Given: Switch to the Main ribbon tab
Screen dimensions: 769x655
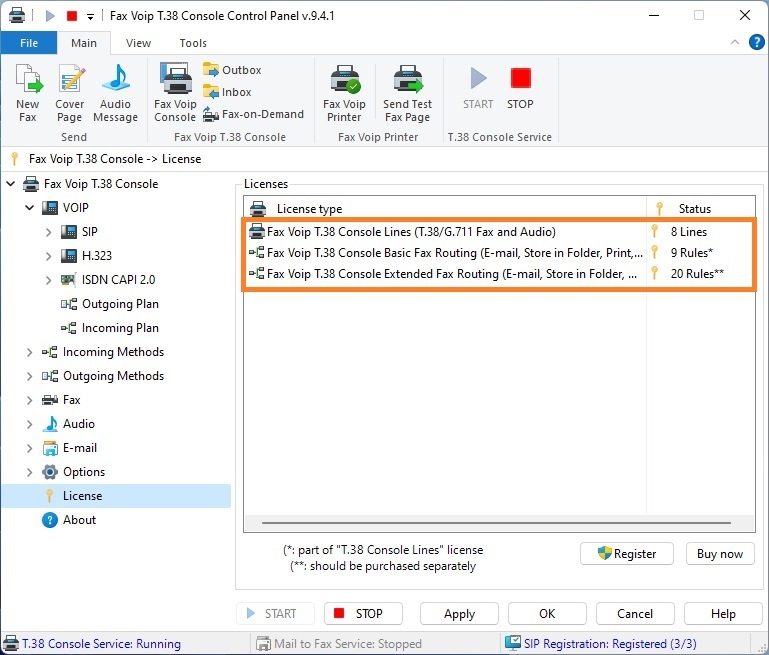Looking at the screenshot, I should 84,43.
